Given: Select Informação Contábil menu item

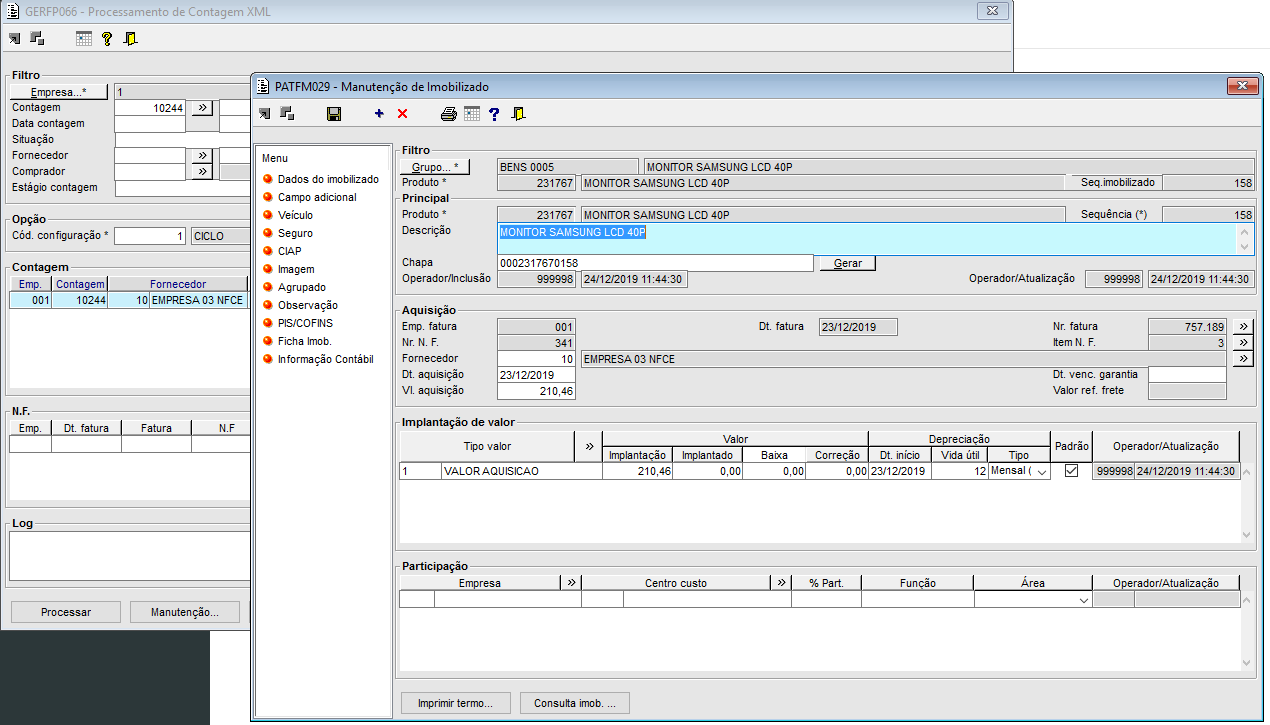Looking at the screenshot, I should pos(325,359).
